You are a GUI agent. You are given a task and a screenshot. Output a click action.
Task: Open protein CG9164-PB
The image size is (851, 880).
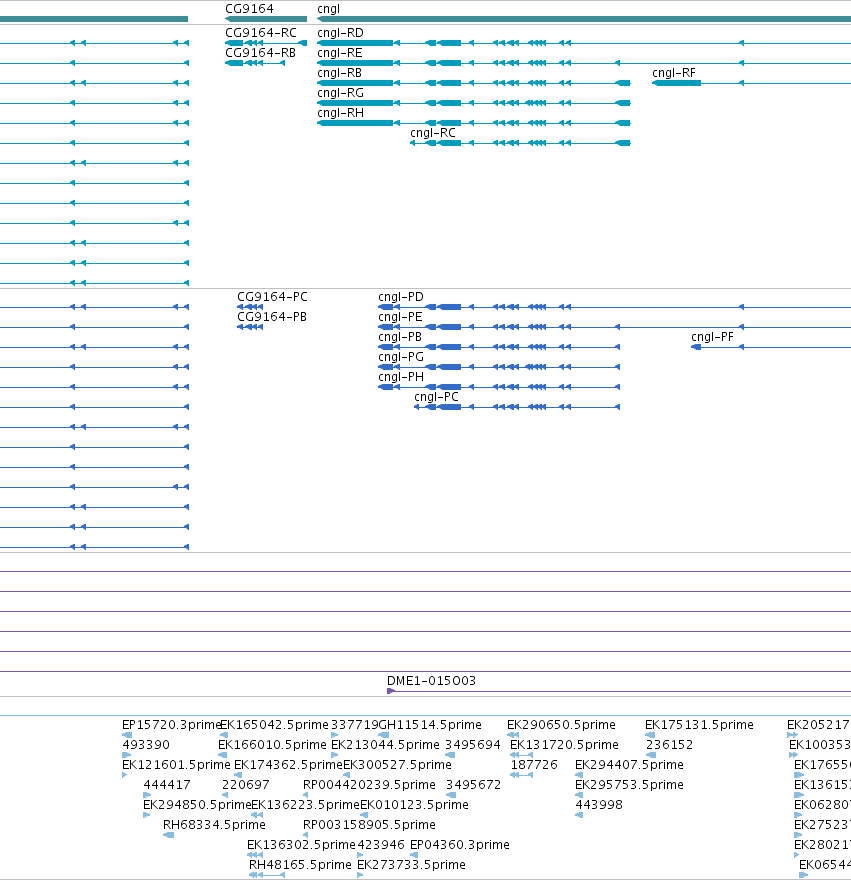click(x=272, y=317)
